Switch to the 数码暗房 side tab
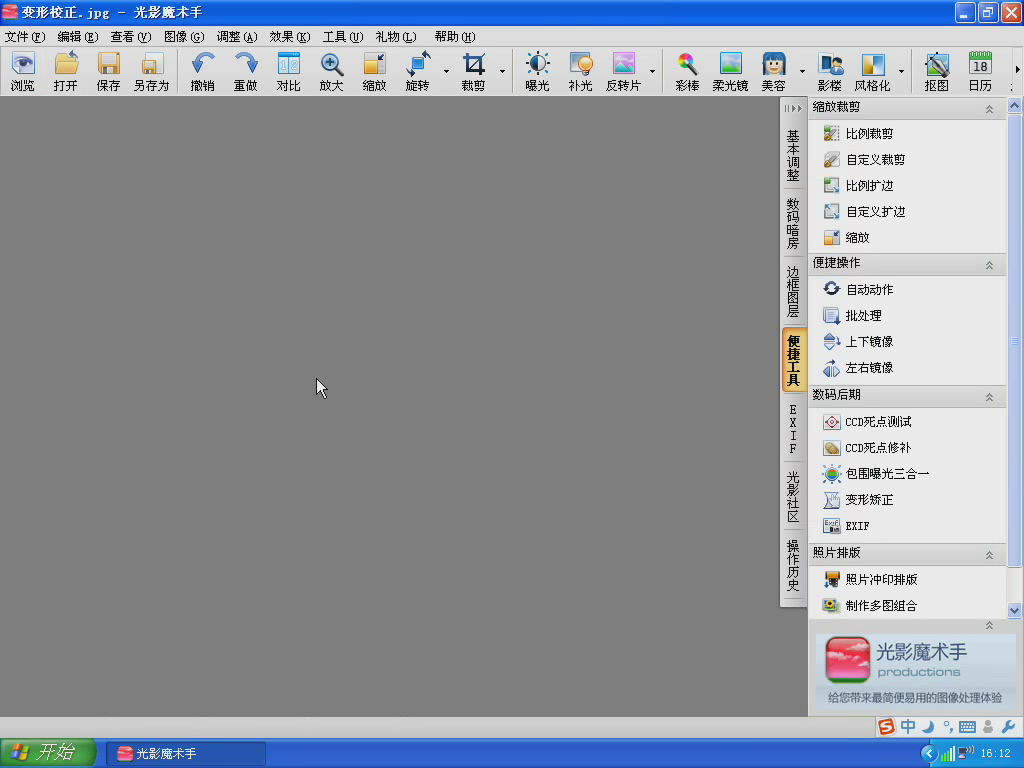The width and height of the screenshot is (1024, 768). click(793, 223)
